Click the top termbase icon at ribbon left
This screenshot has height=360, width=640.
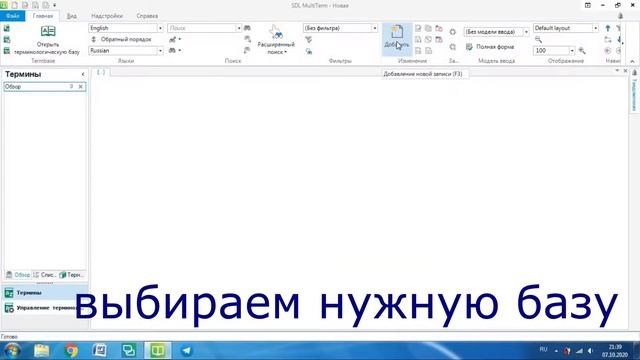coord(7,28)
